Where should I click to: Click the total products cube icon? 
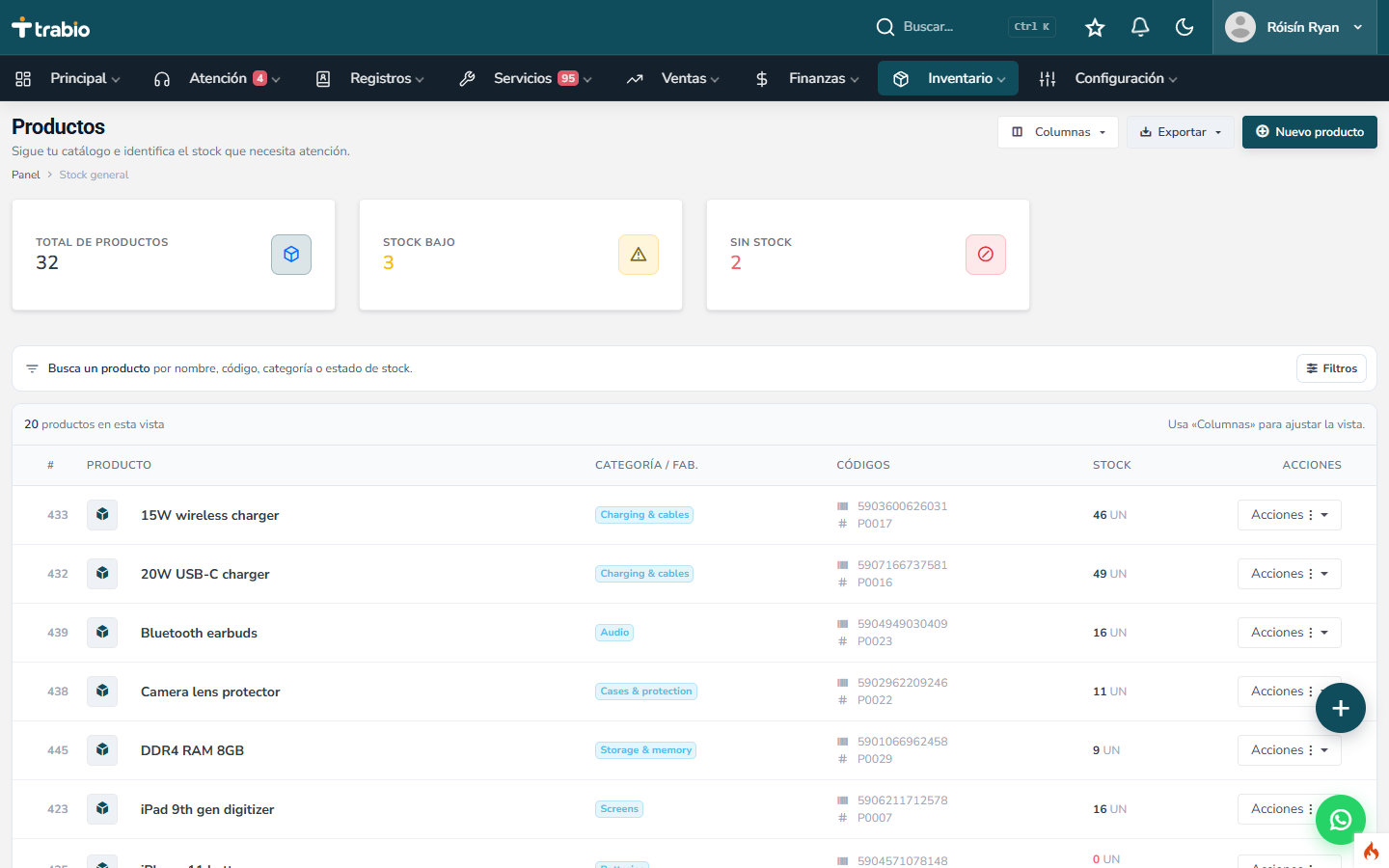coord(291,255)
